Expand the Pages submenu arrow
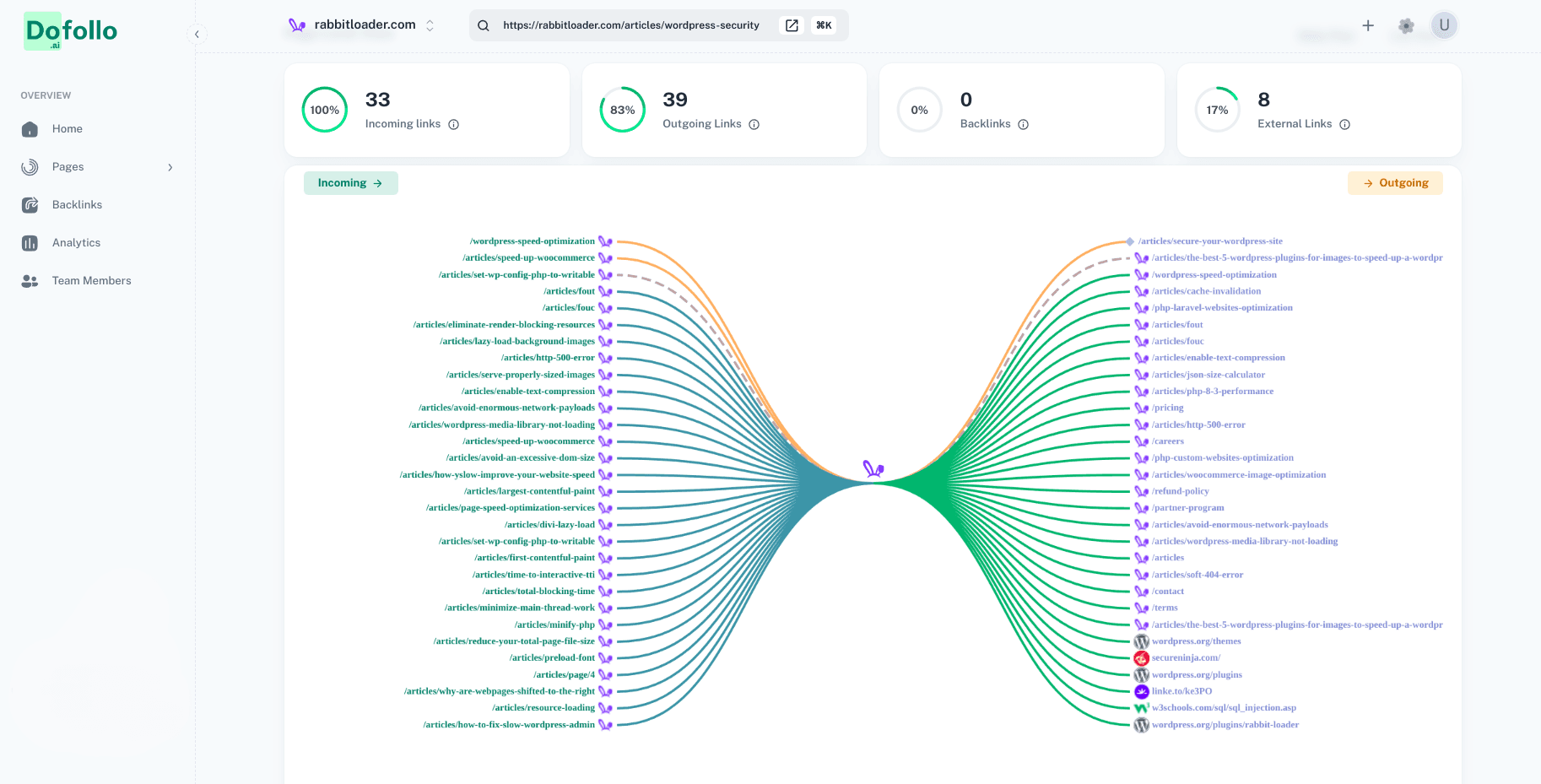 click(x=170, y=167)
